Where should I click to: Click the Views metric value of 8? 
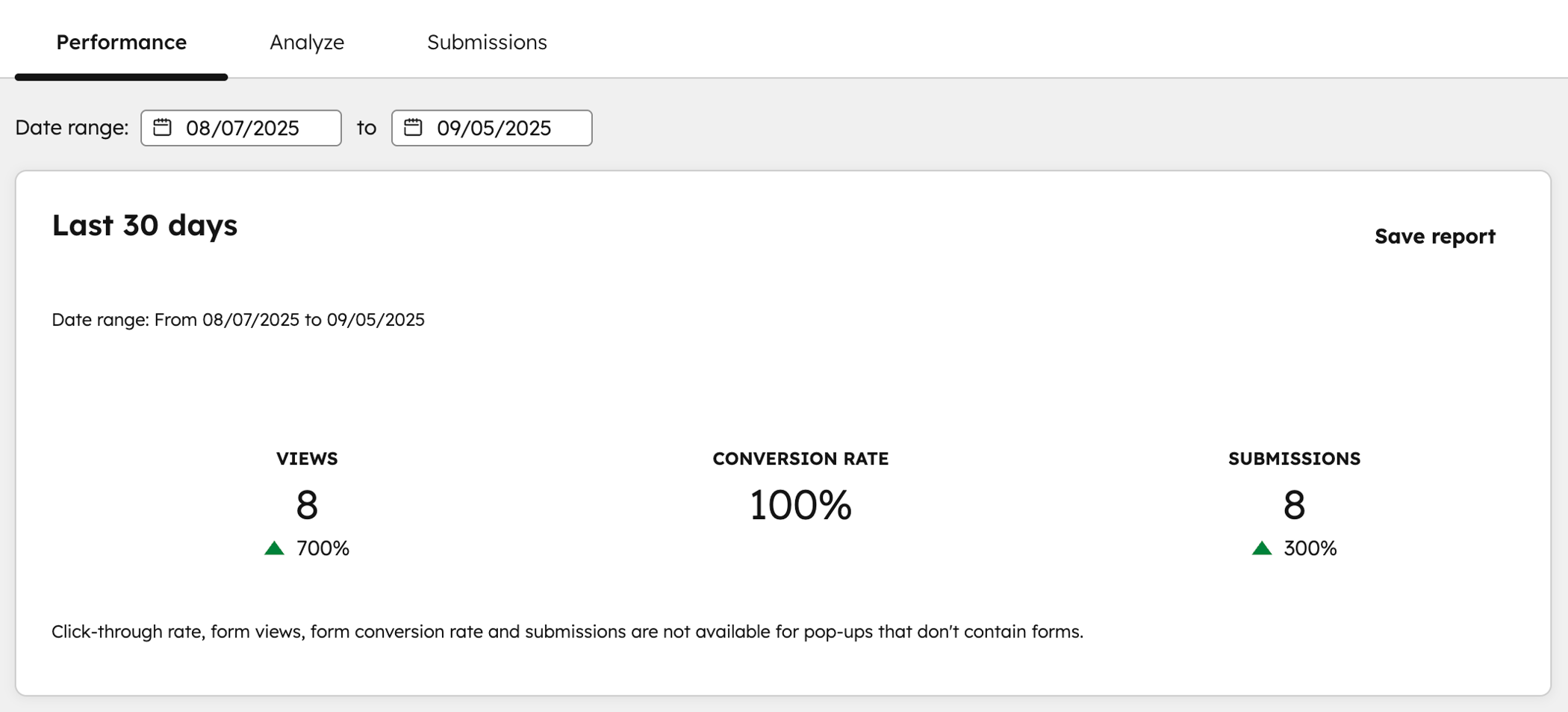click(306, 505)
